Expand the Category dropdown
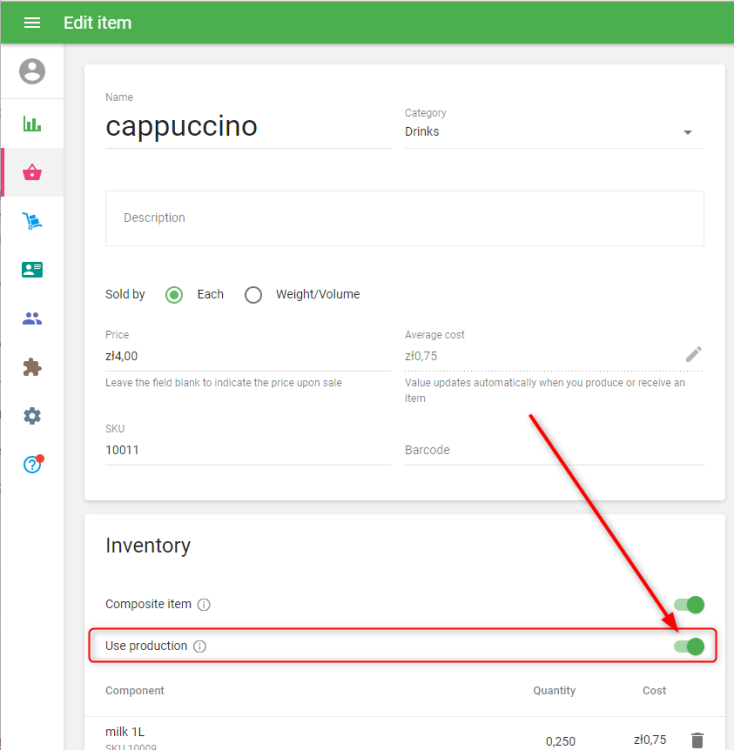The image size is (734, 750). [x=687, y=132]
